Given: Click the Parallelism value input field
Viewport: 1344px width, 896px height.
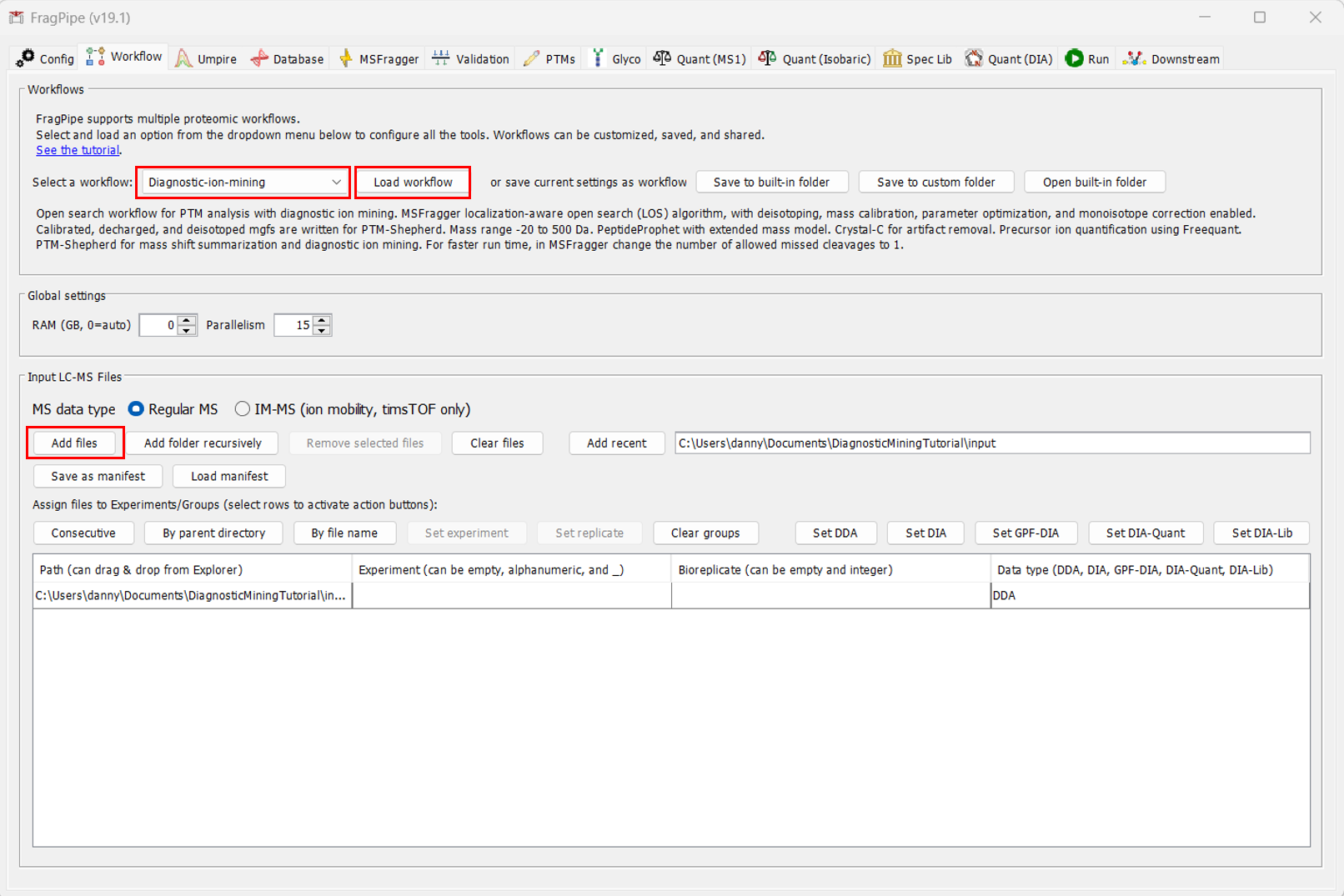Looking at the screenshot, I should (293, 325).
